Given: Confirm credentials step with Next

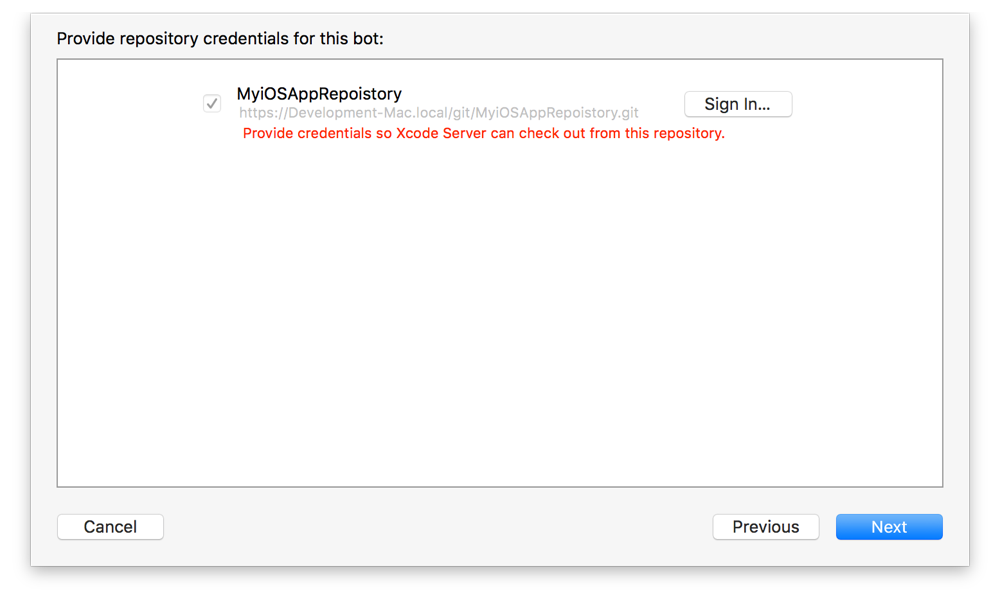Looking at the screenshot, I should (x=888, y=527).
